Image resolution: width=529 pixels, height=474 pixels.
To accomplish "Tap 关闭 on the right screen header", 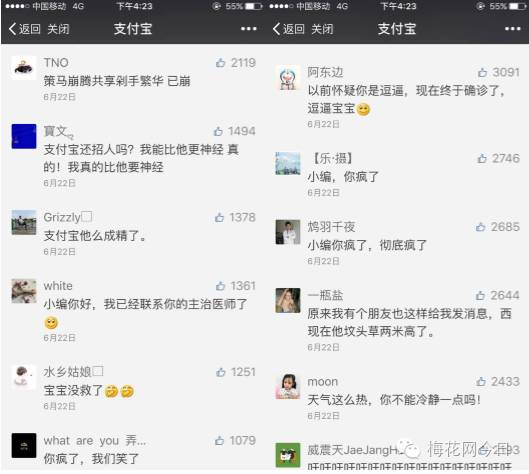I will pos(322,29).
